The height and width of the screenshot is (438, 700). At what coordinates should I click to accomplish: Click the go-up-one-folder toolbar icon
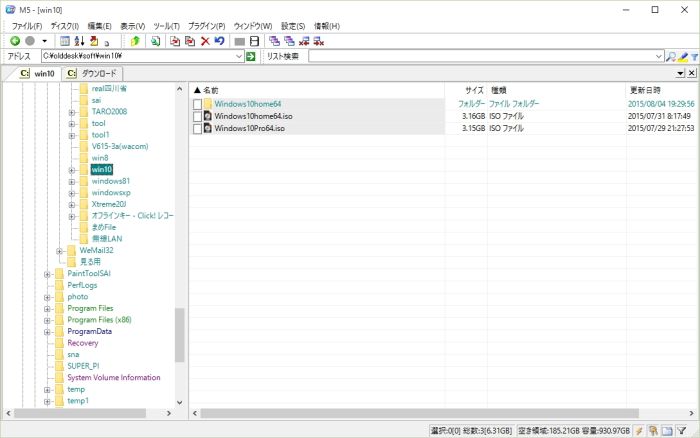(x=136, y=41)
